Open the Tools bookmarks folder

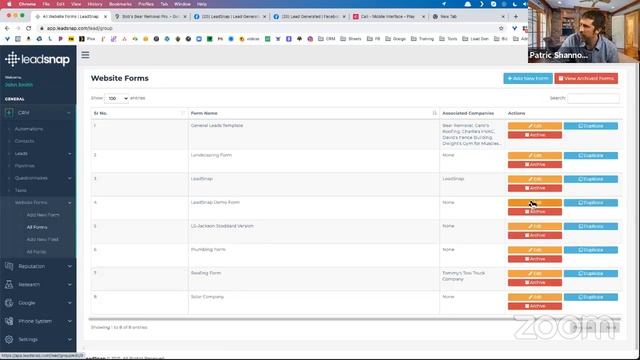click(x=448, y=39)
